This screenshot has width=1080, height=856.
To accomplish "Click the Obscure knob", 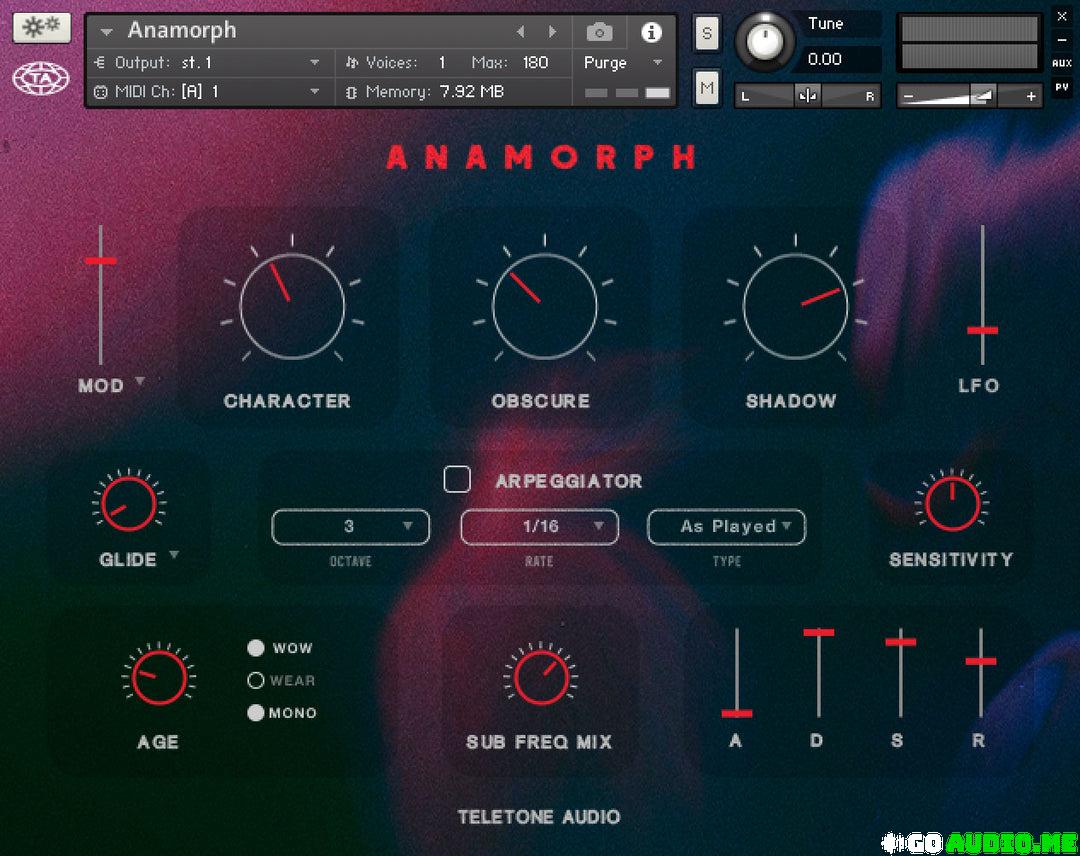I will tap(544, 306).
